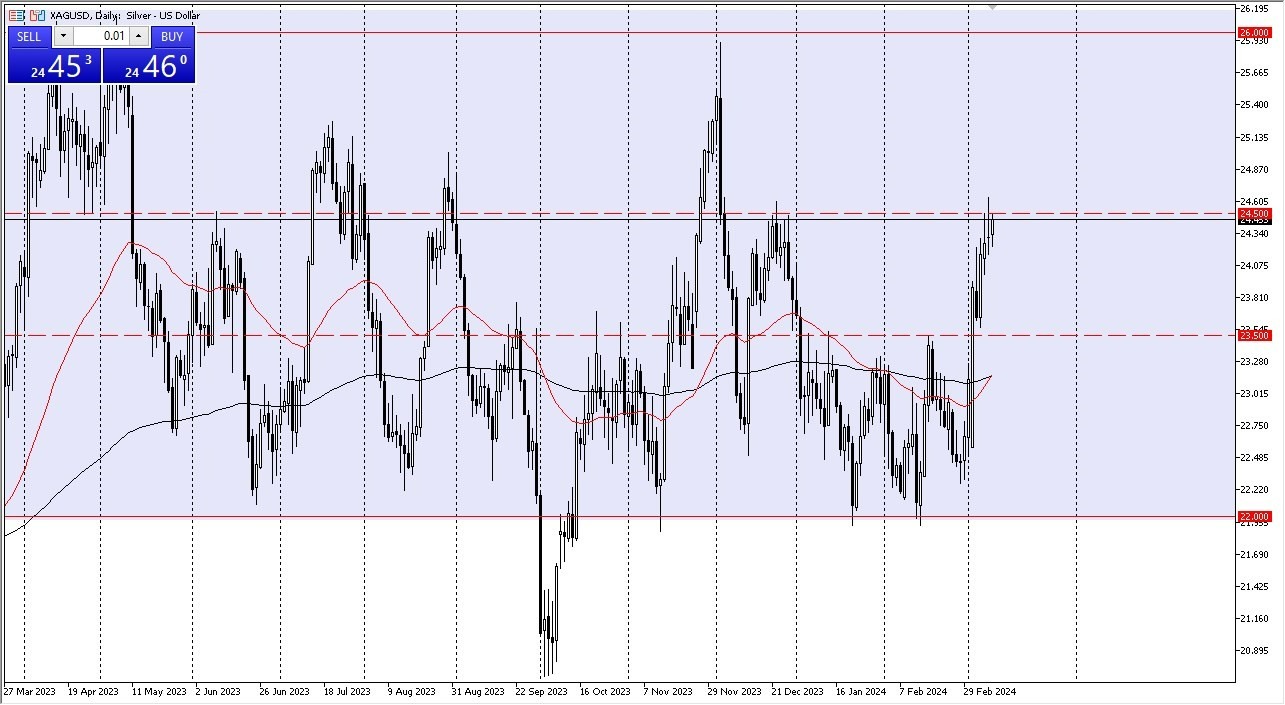Select the dashed 24.500 level line
Viewport: 1285px width, 705px height.
tap(600, 213)
